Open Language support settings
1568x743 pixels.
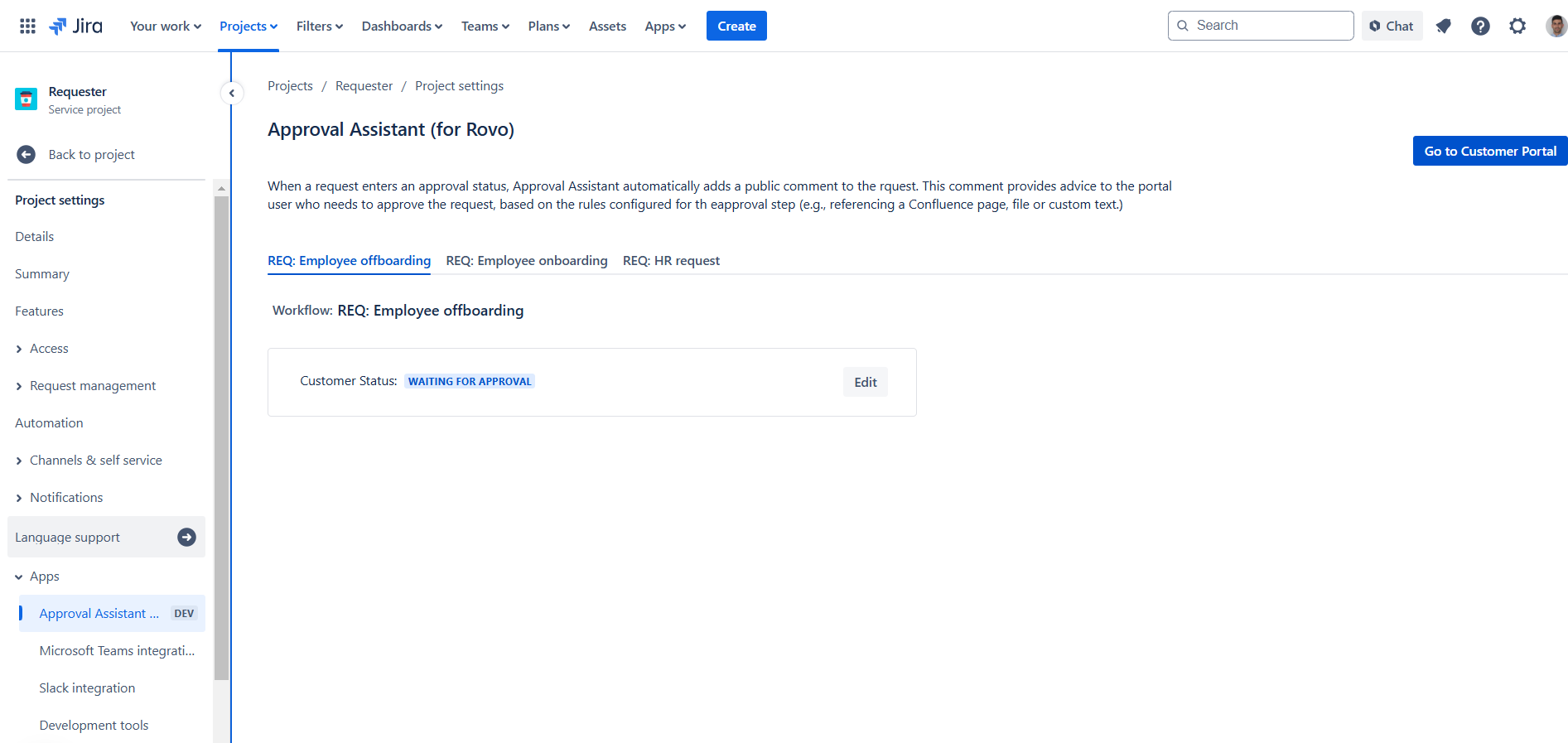[x=106, y=537]
